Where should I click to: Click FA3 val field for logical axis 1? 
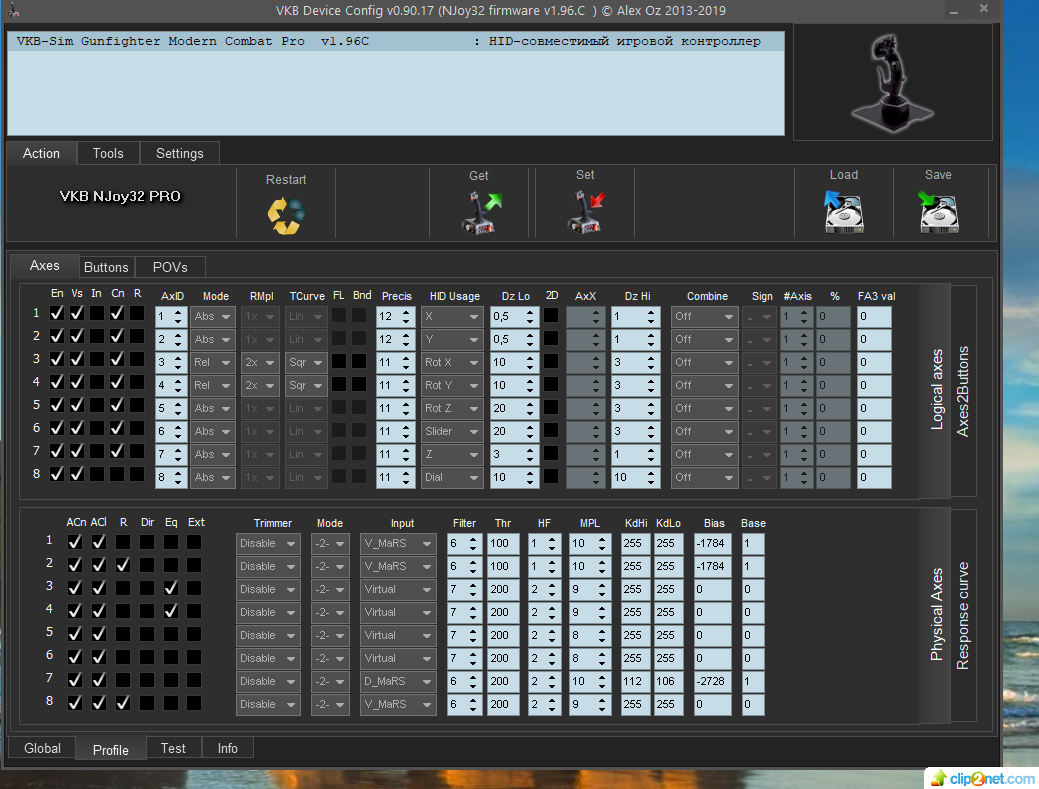click(x=874, y=317)
